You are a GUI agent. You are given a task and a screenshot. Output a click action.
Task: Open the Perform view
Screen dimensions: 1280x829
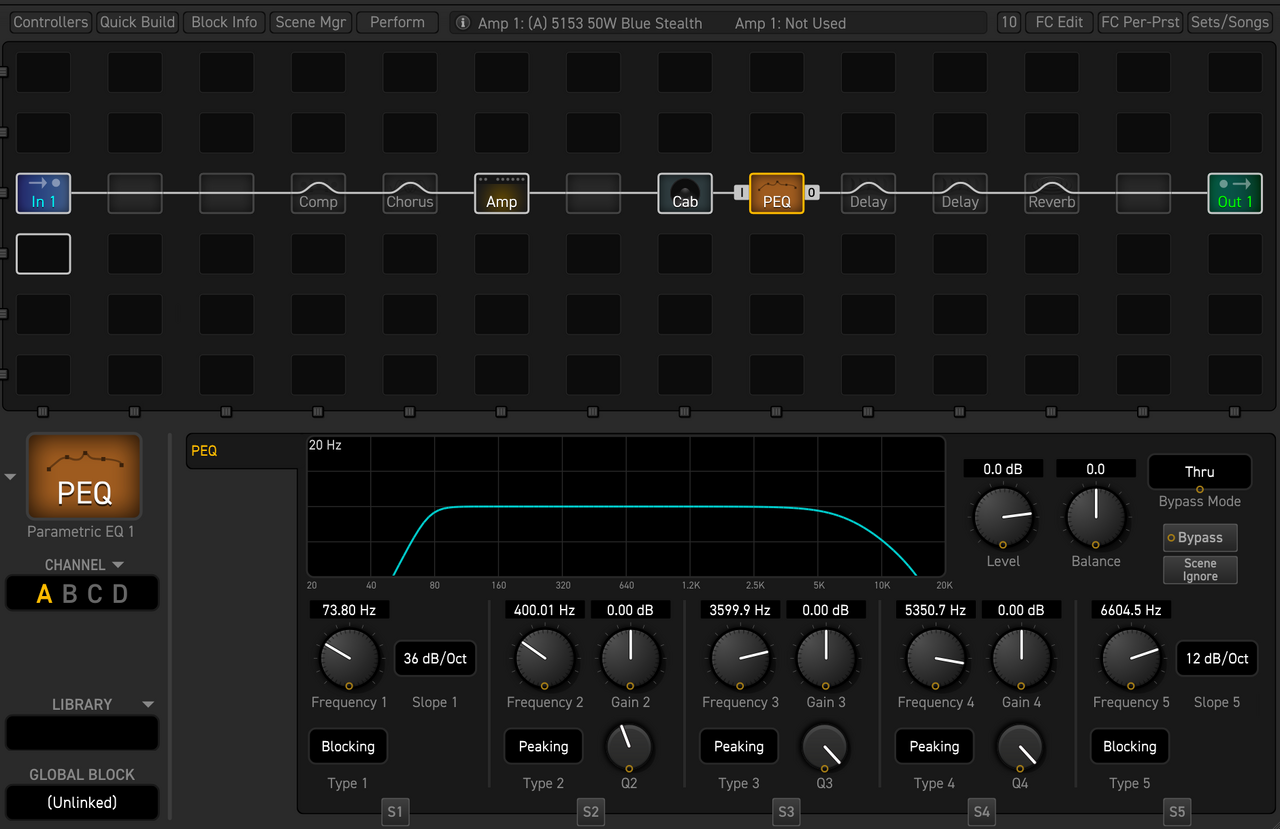[x=397, y=22]
